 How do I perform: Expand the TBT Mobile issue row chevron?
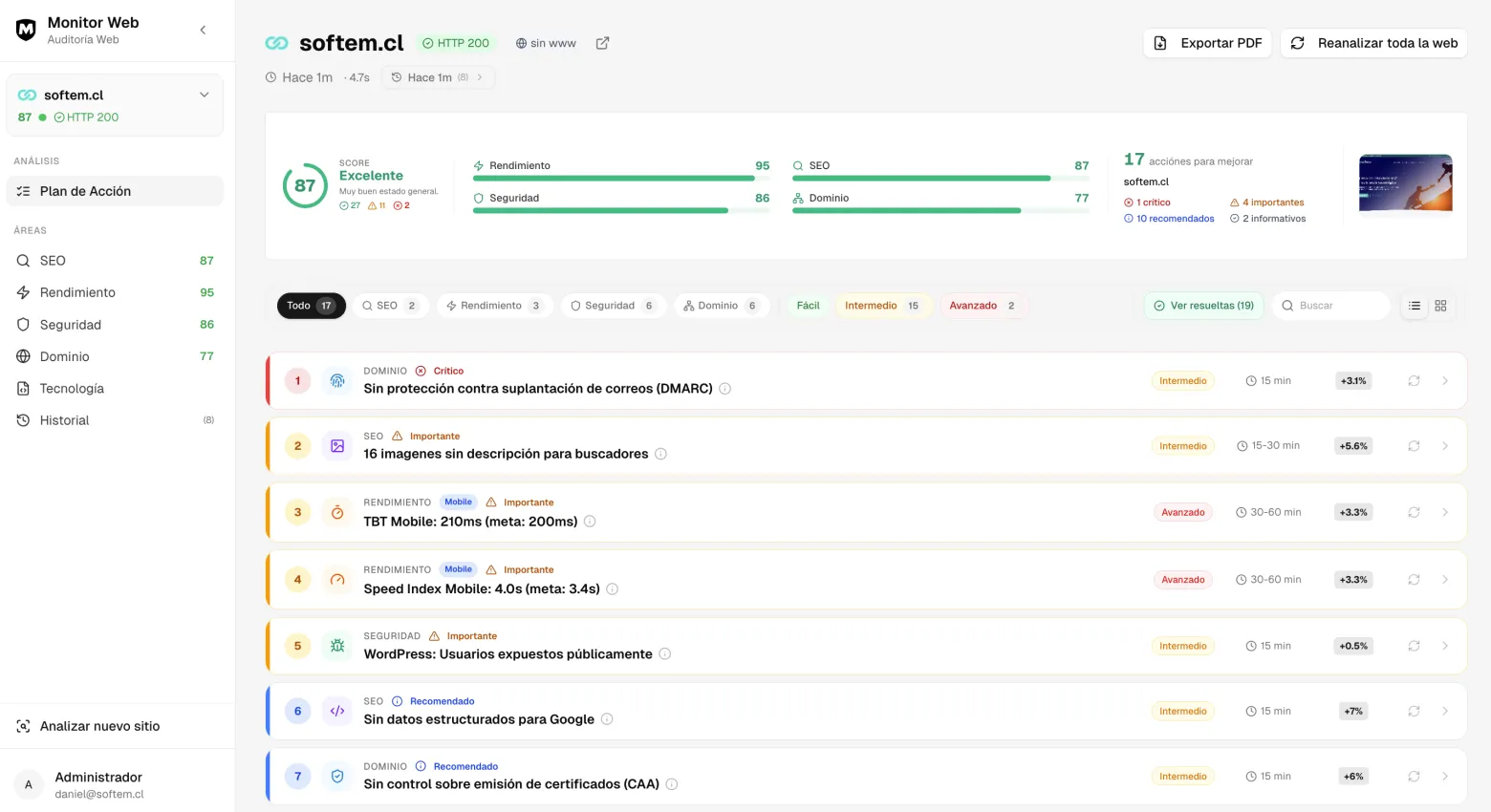click(1445, 513)
